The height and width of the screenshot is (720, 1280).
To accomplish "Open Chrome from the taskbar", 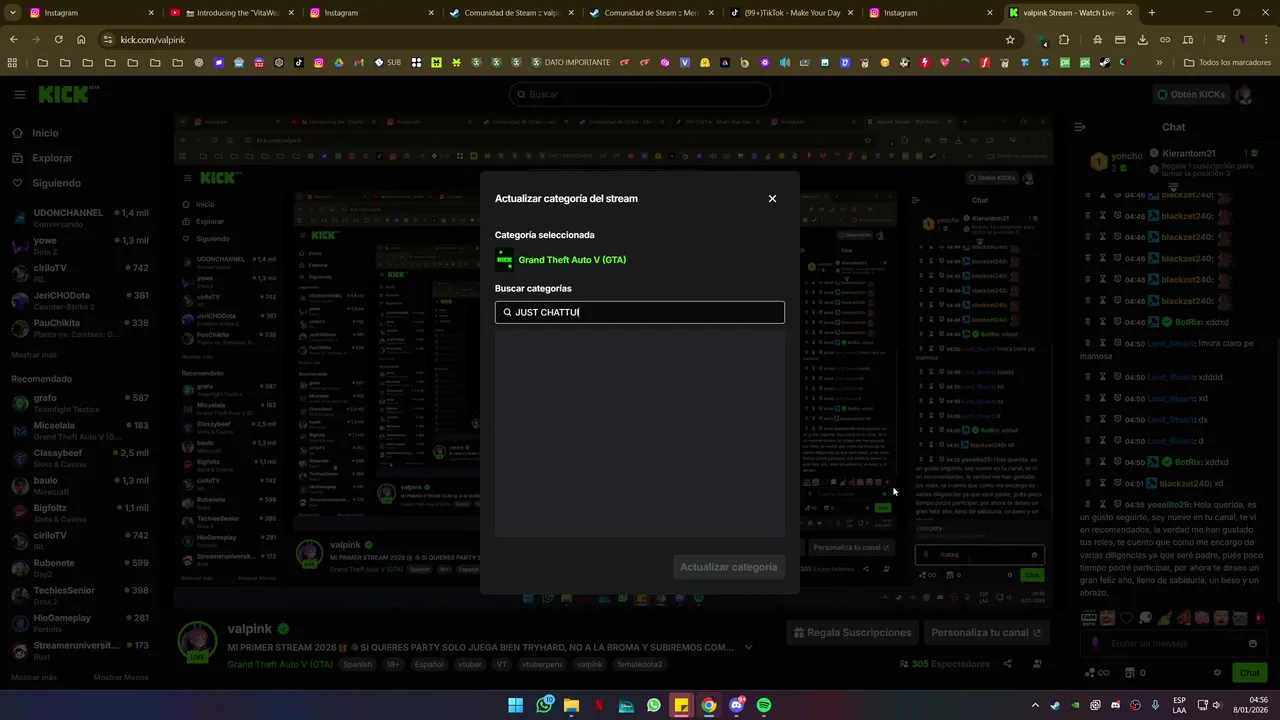I will pos(708,705).
